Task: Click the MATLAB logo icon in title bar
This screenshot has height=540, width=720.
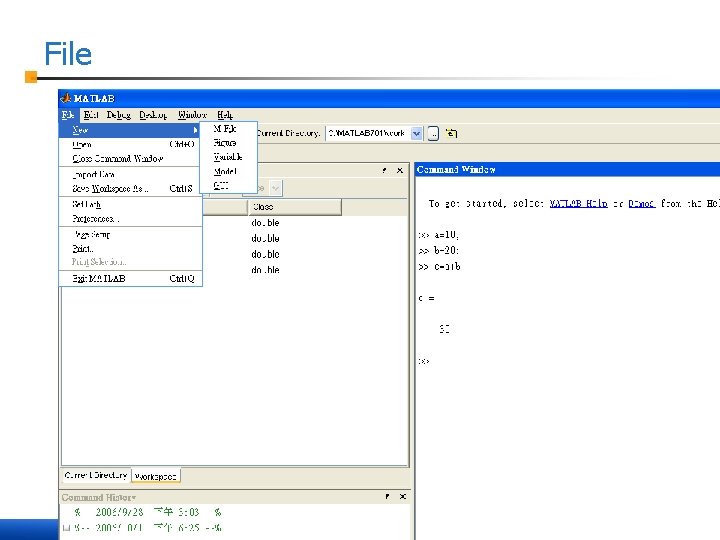Action: coord(66,98)
